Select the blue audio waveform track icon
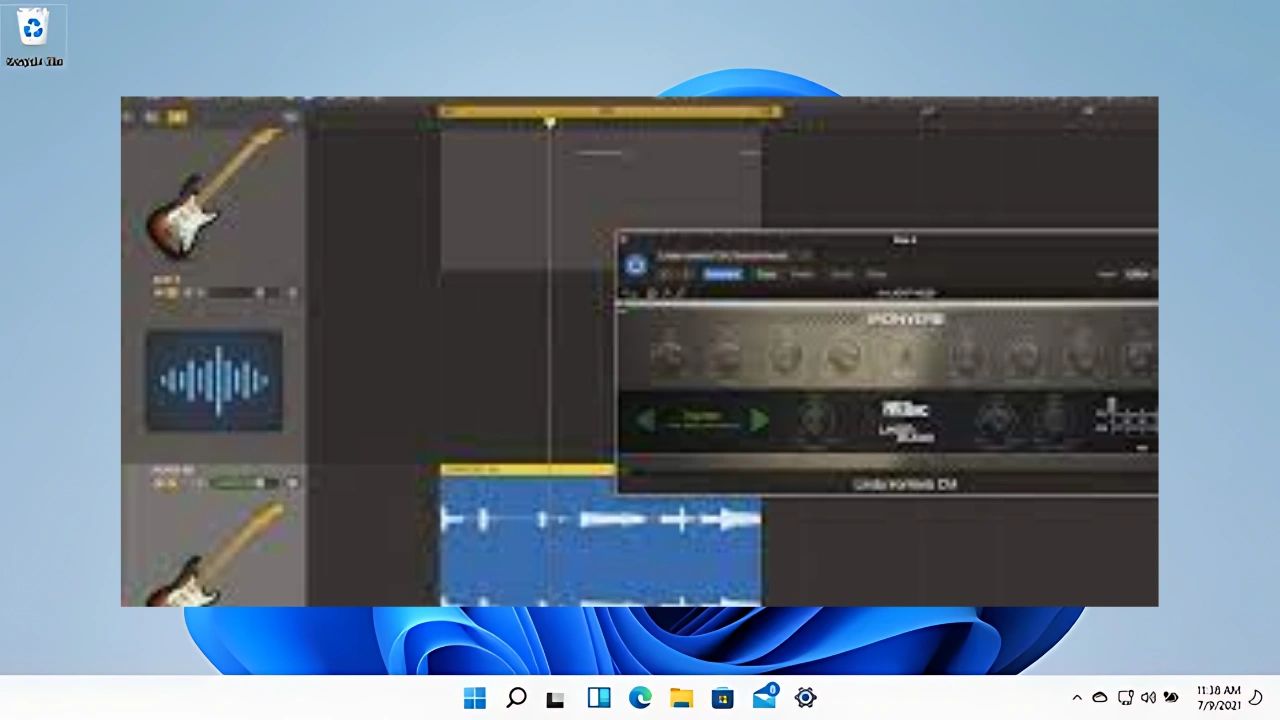Screen dimensions: 1280x720 coord(214,381)
